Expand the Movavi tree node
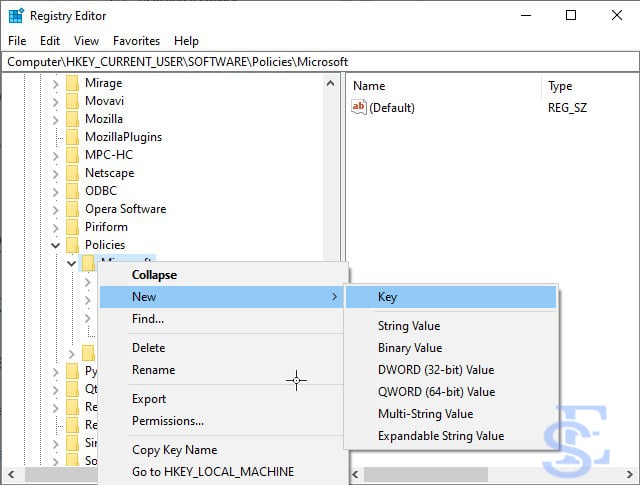 tap(56, 101)
